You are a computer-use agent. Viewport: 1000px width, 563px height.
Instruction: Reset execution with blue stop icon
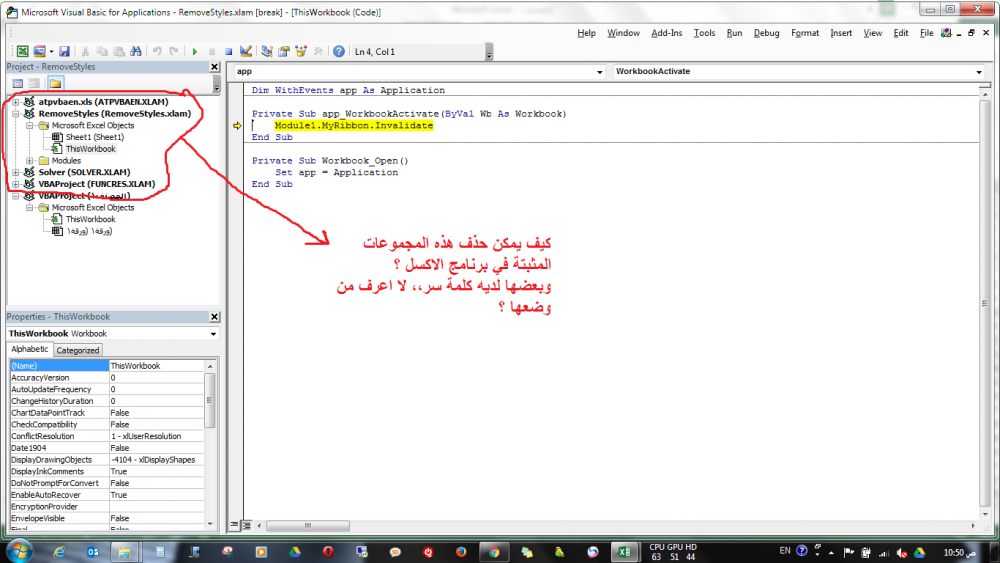(x=228, y=52)
